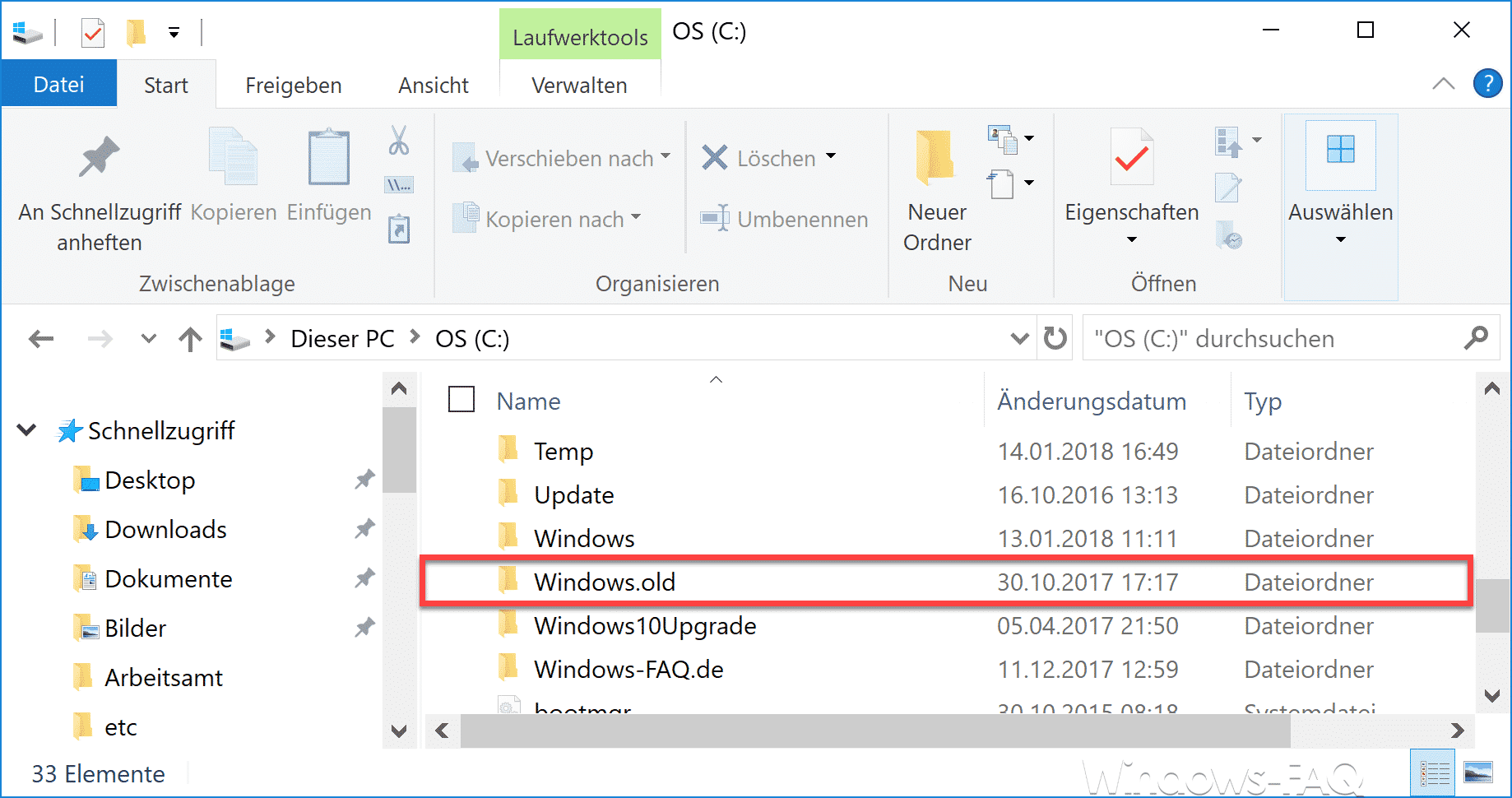
Task: Sort by the Typ column header
Action: pos(1263,401)
